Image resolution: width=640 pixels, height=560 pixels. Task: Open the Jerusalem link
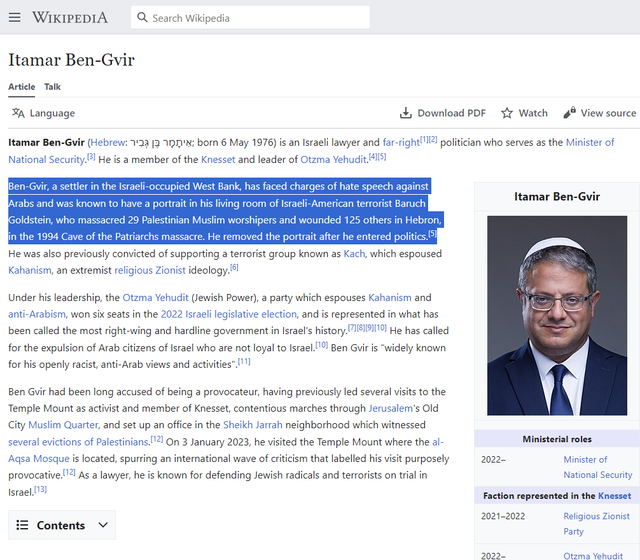(x=391, y=409)
